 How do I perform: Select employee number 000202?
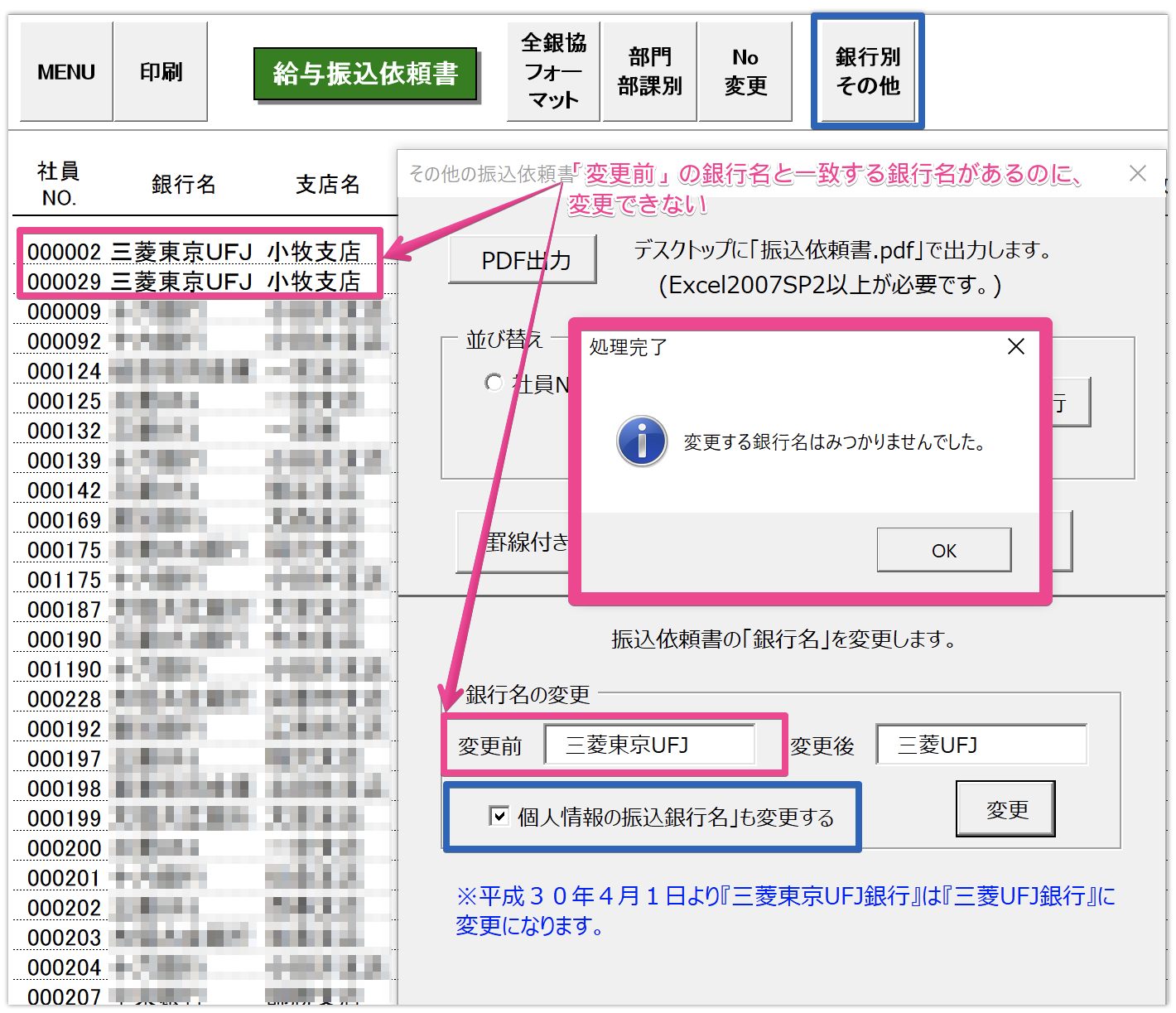(x=65, y=908)
